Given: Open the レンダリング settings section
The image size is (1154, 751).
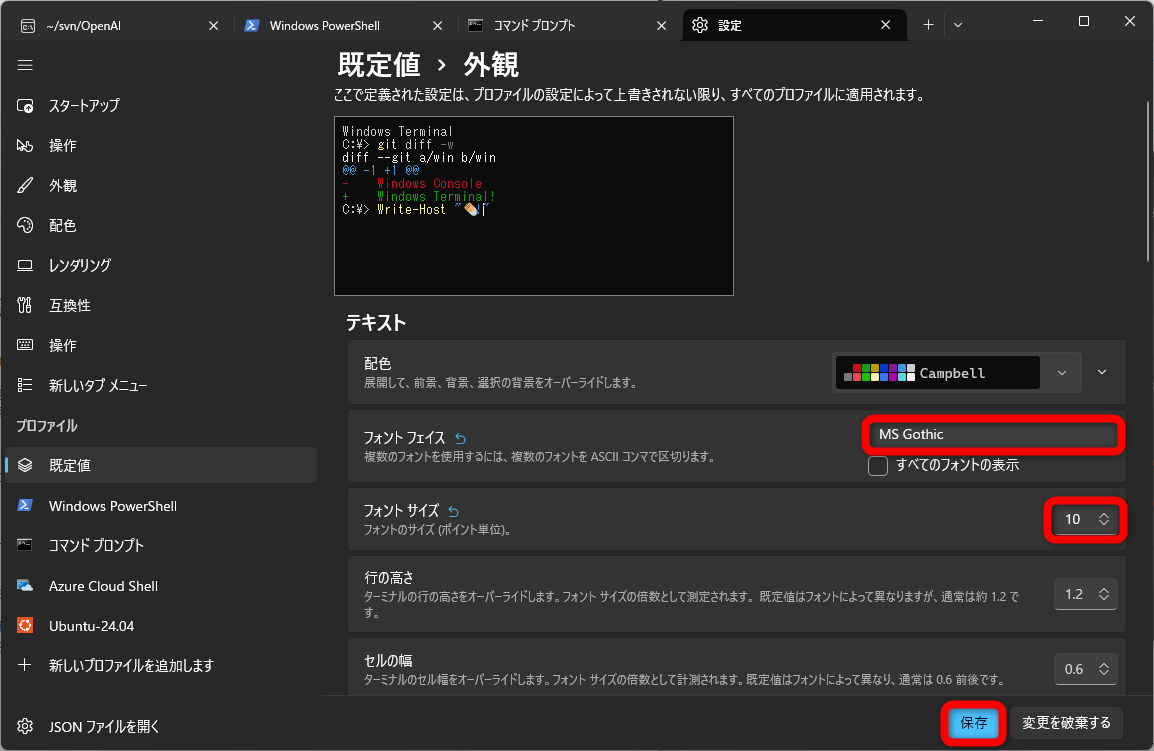Looking at the screenshot, I should click(x=87, y=265).
